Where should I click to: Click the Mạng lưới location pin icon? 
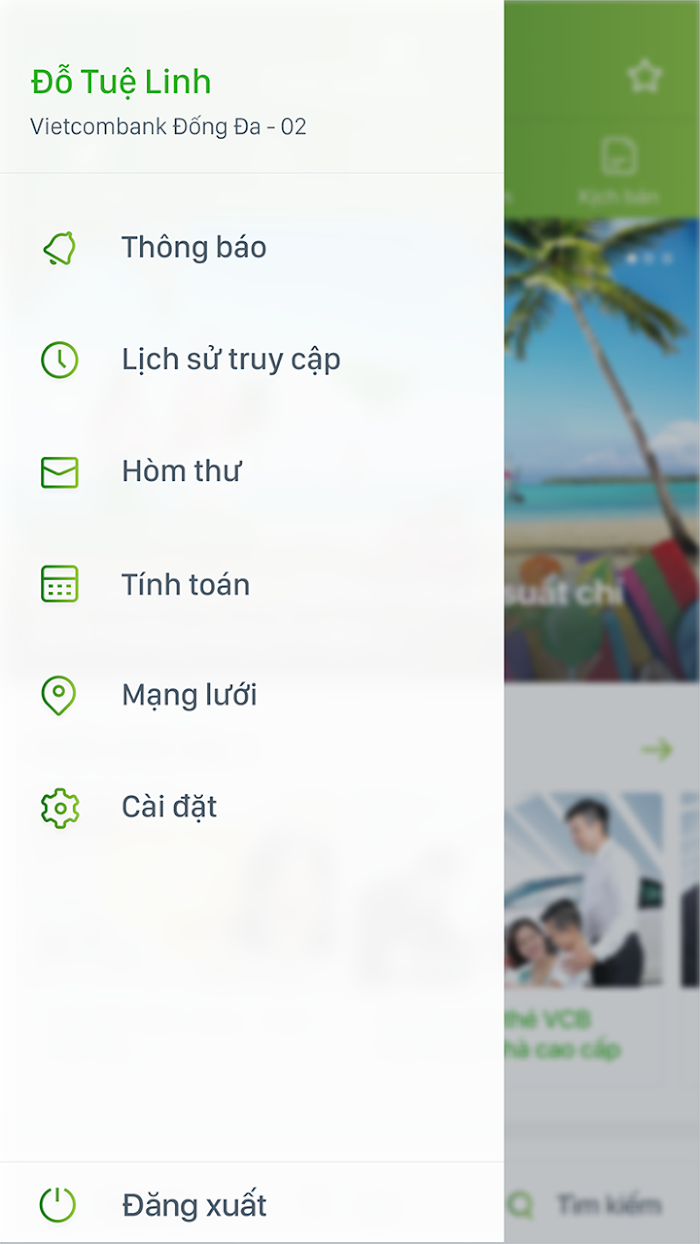point(59,696)
